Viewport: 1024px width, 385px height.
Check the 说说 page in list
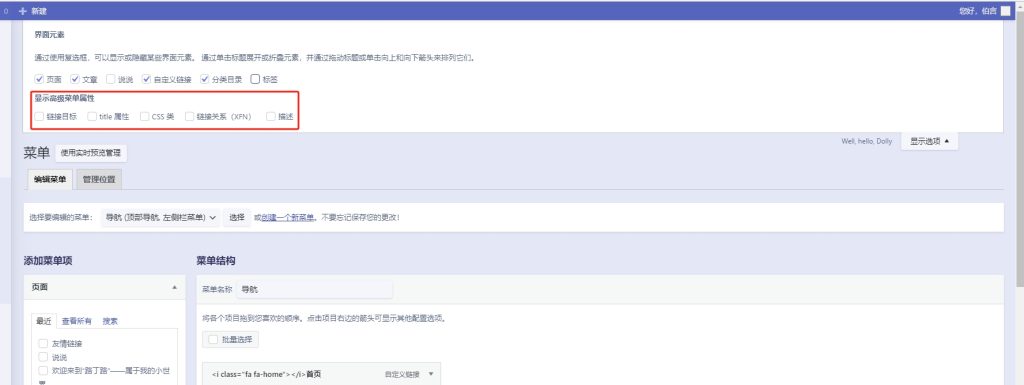tap(43, 357)
